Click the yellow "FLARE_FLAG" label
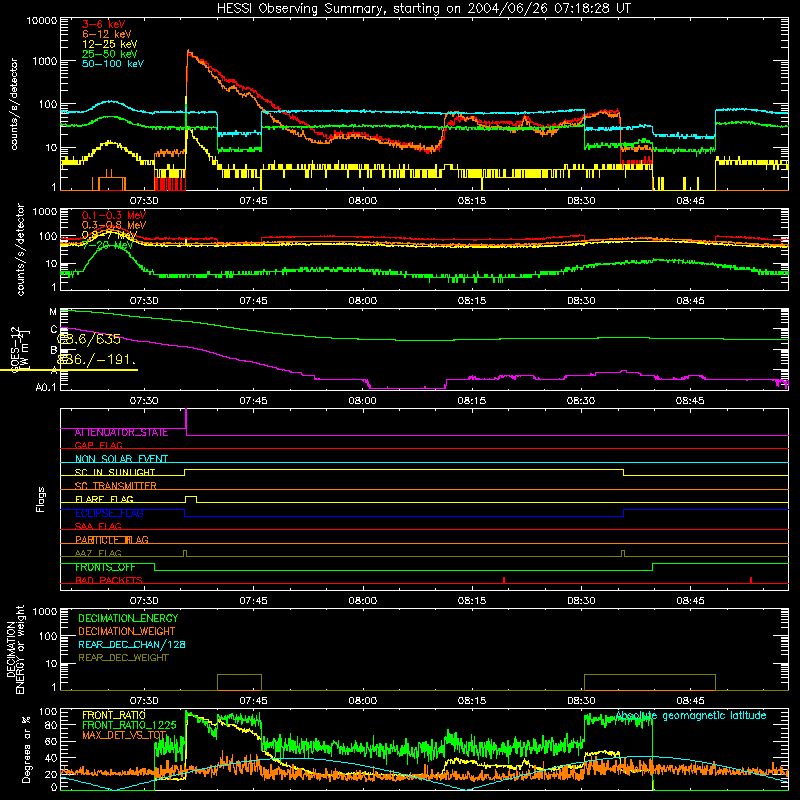Image resolution: width=800 pixels, height=800 pixels. tap(104, 499)
